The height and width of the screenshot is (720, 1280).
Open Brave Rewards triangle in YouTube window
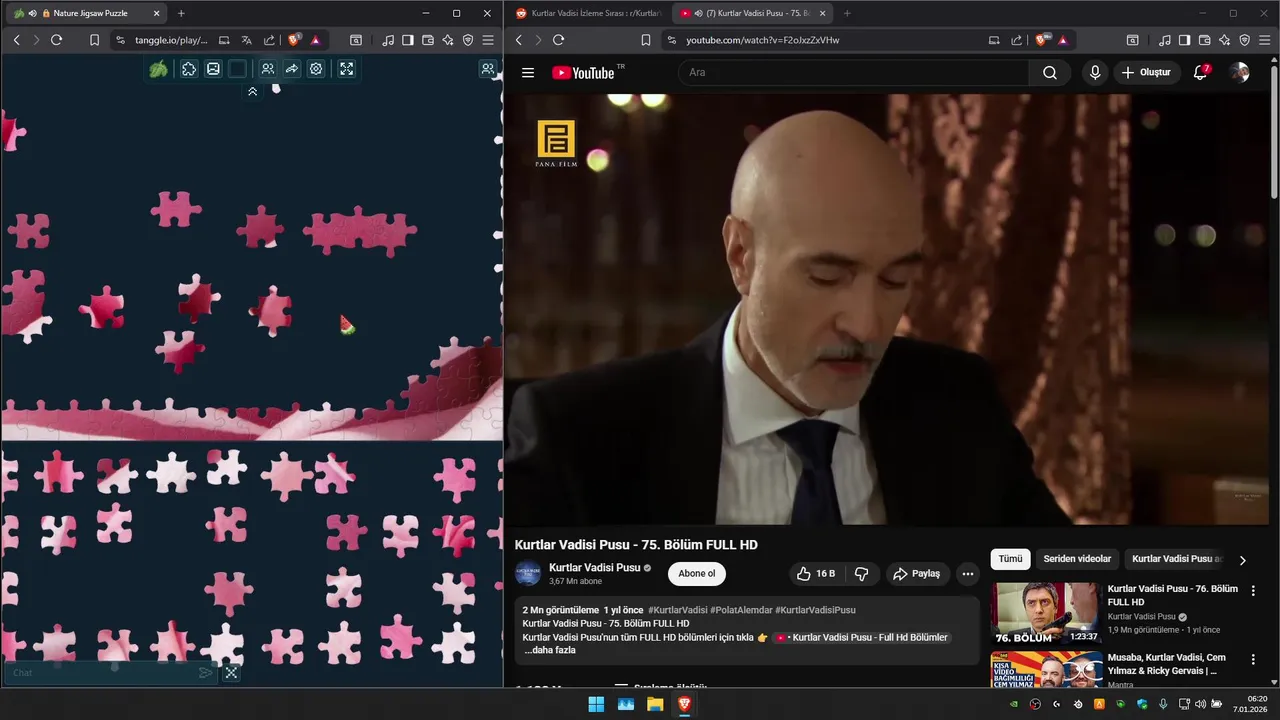1062,40
